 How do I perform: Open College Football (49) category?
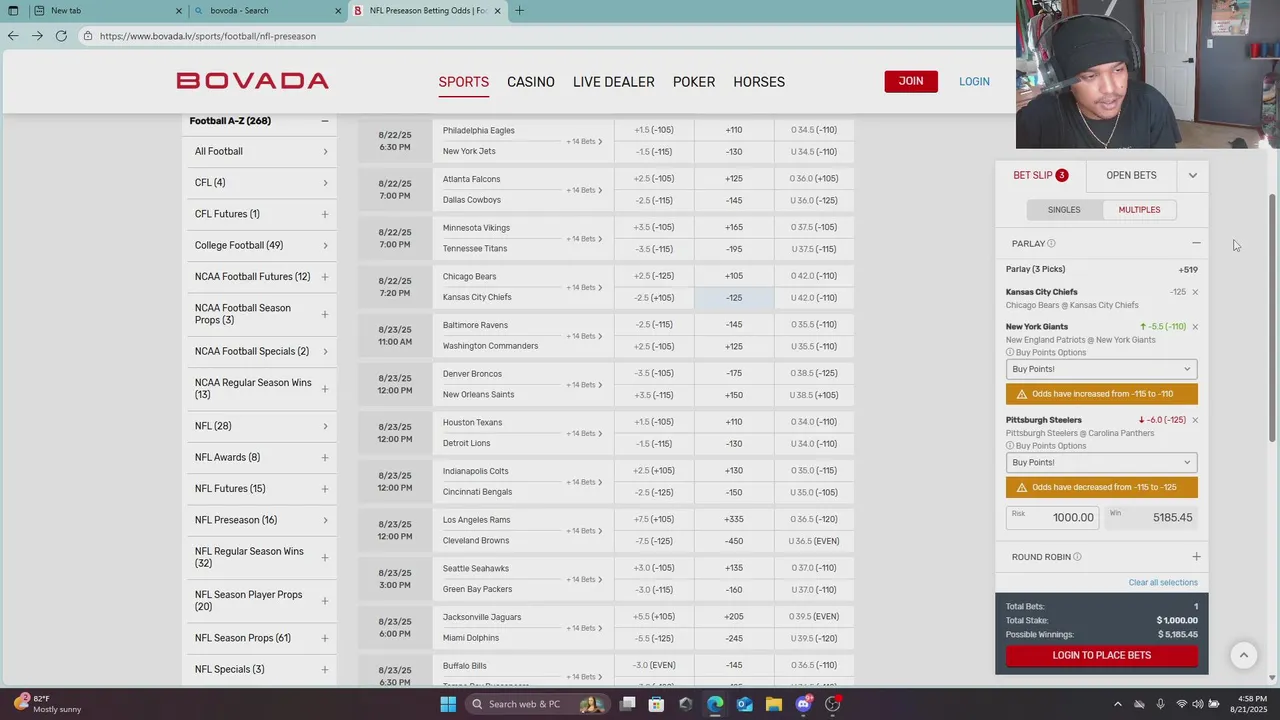(x=261, y=245)
